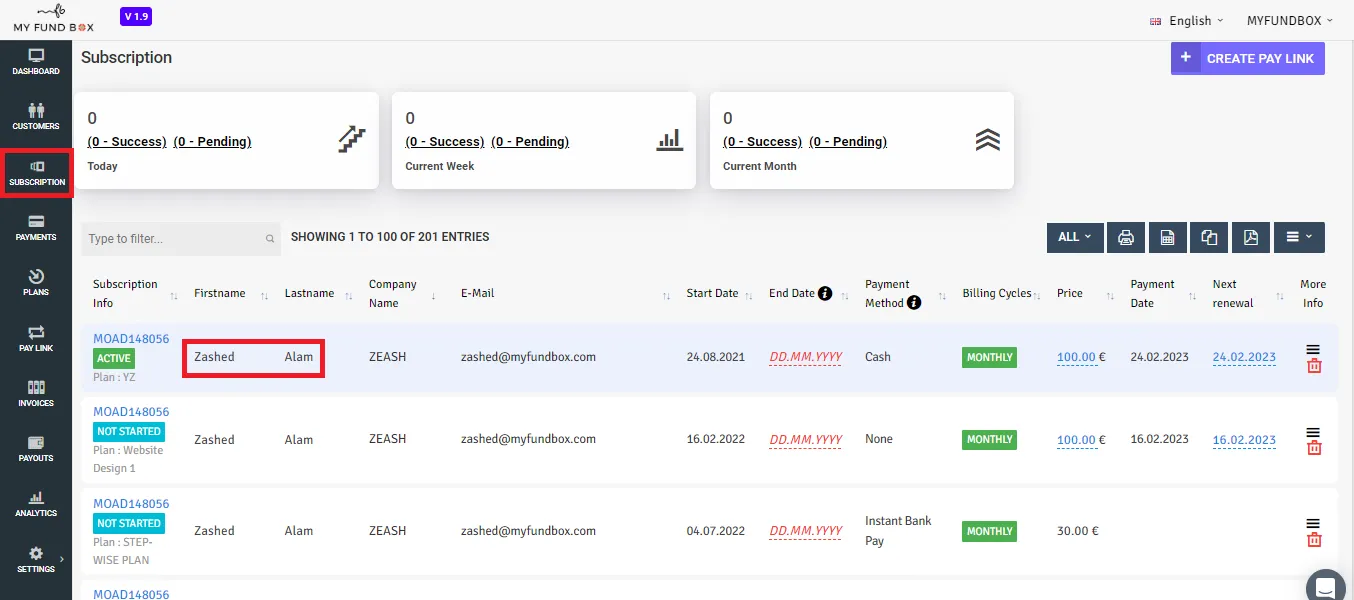Open the Analytics sidebar section

pyautogui.click(x=36, y=503)
